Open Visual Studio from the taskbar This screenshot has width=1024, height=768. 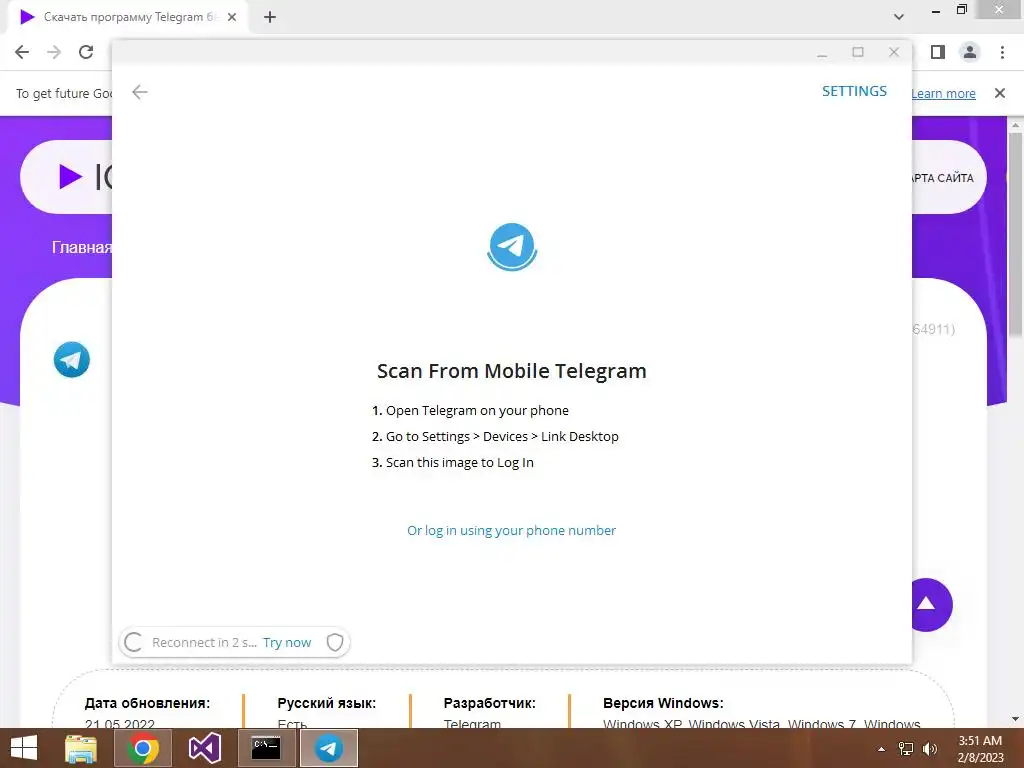(204, 748)
